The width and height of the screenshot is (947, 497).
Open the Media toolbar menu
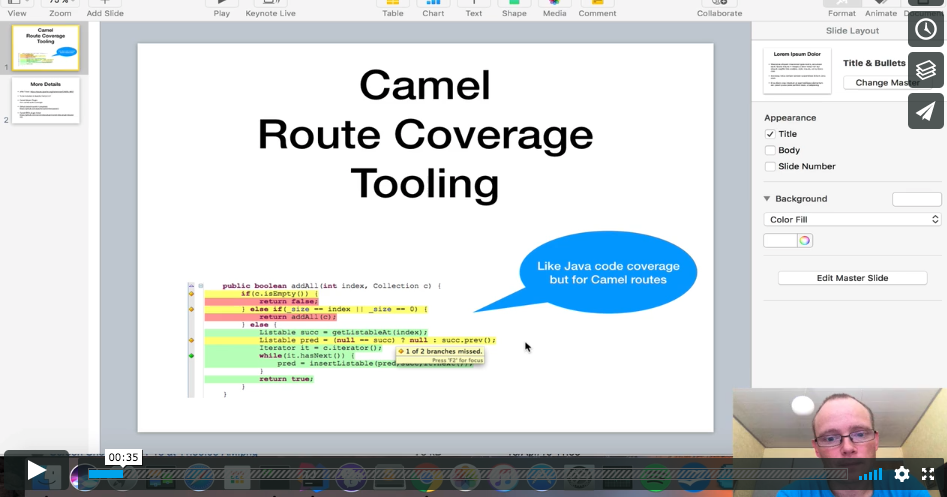(x=554, y=8)
